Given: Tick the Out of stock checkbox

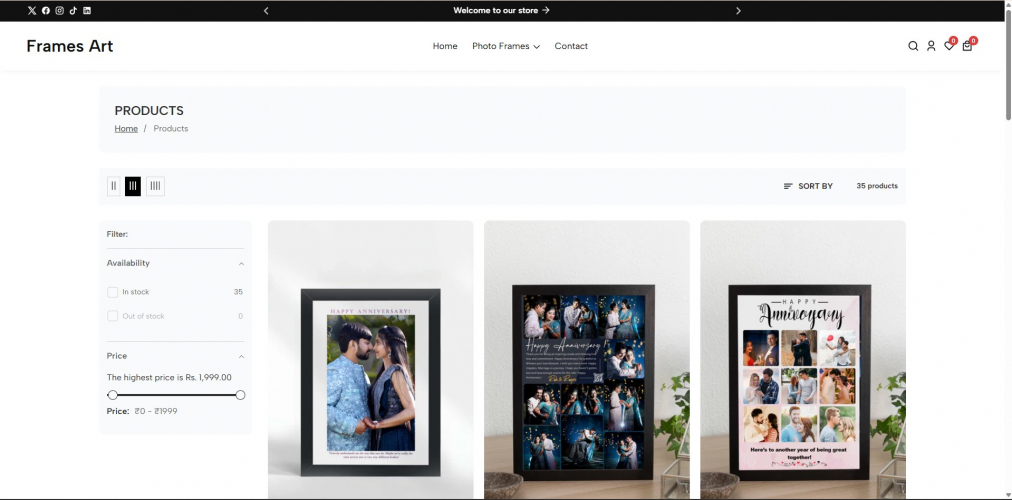Looking at the screenshot, I should pos(112,316).
